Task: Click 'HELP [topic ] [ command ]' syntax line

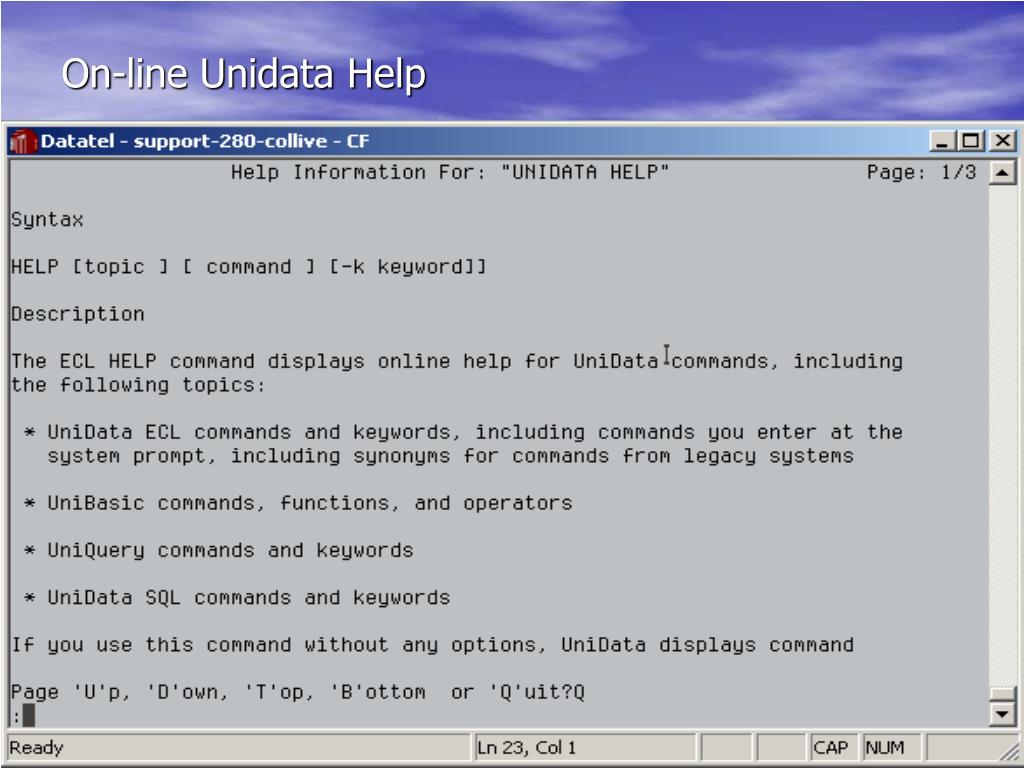Action: [248, 267]
